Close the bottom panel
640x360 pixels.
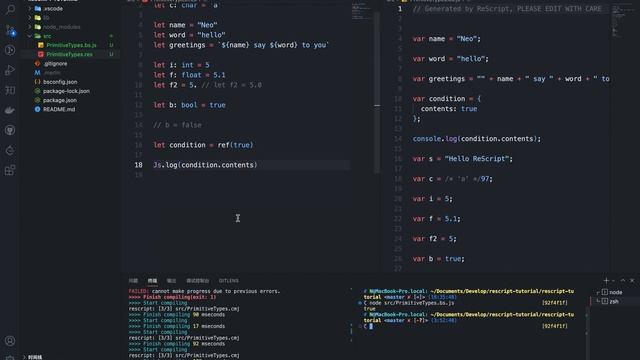pos(632,280)
